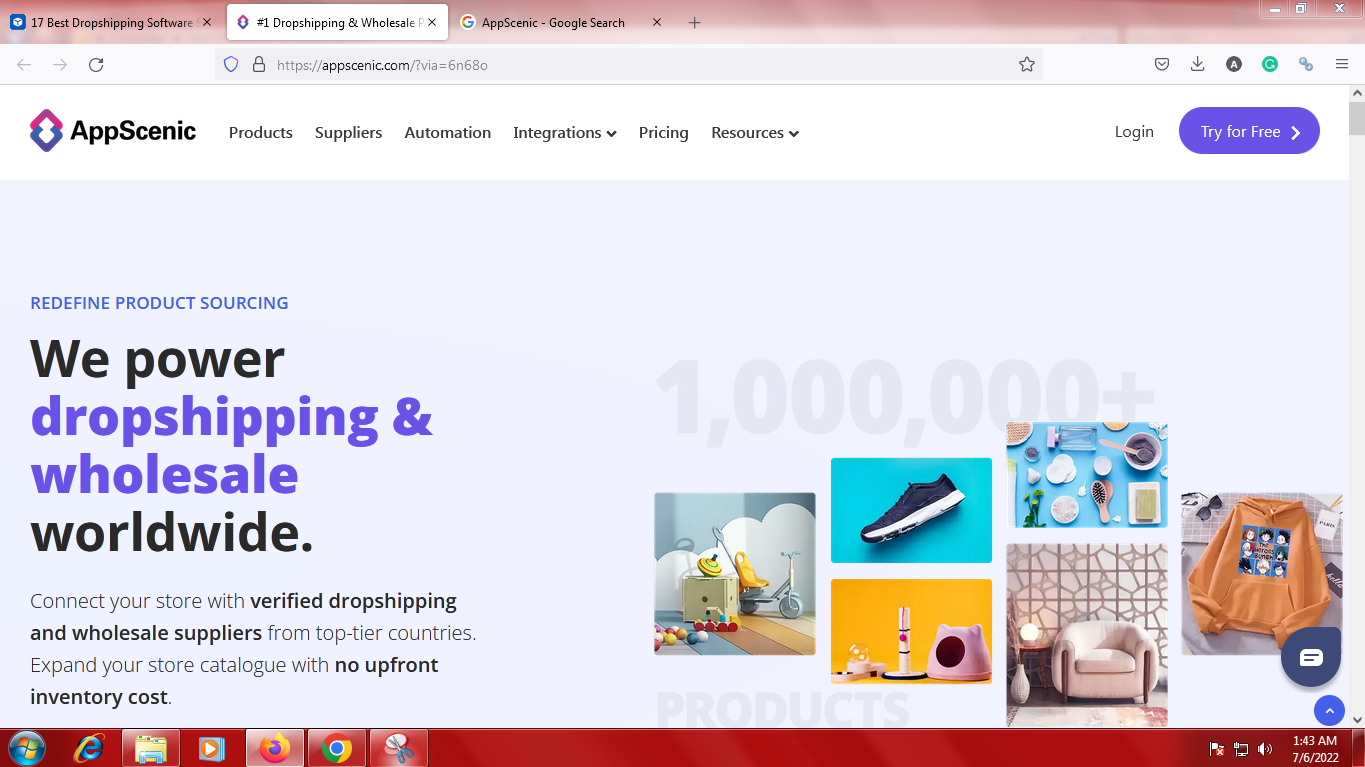Image resolution: width=1365 pixels, height=767 pixels.
Task: Click the tracking protection shield icon
Action: (x=231, y=64)
